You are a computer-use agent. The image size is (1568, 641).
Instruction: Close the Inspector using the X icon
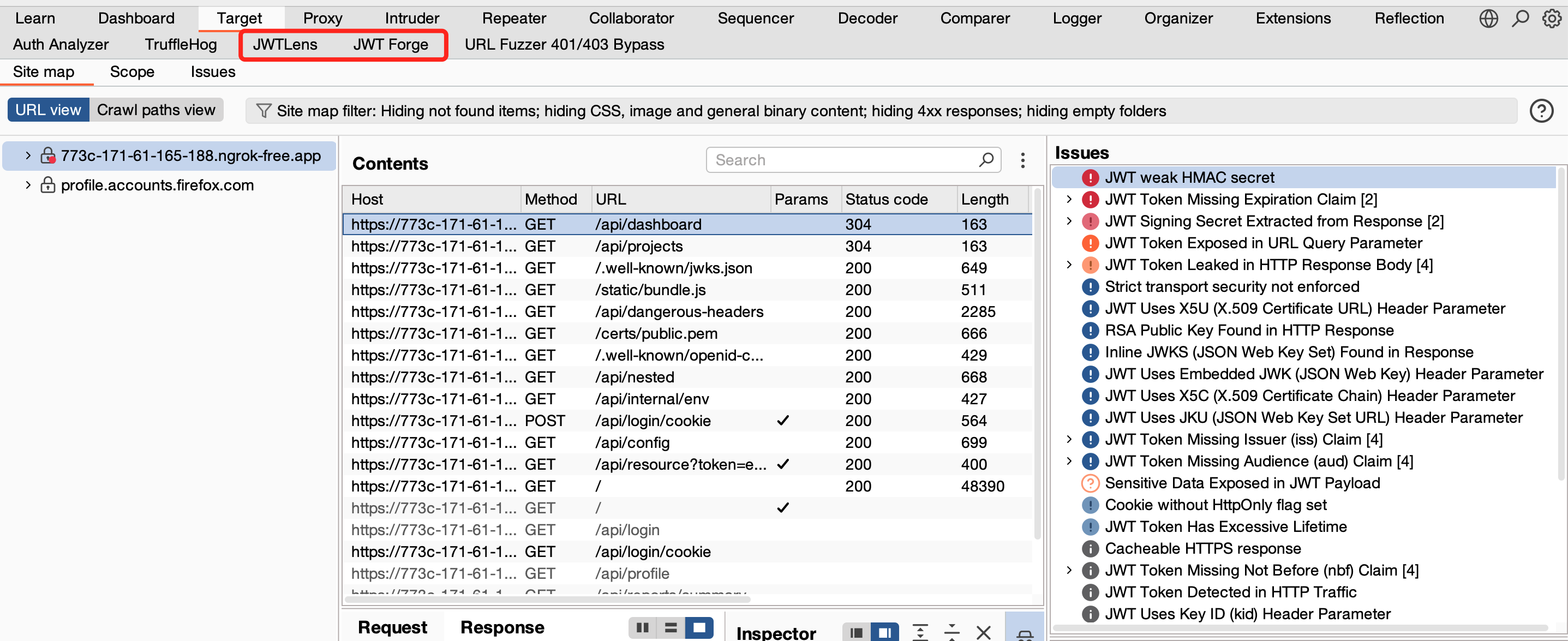pos(983,632)
